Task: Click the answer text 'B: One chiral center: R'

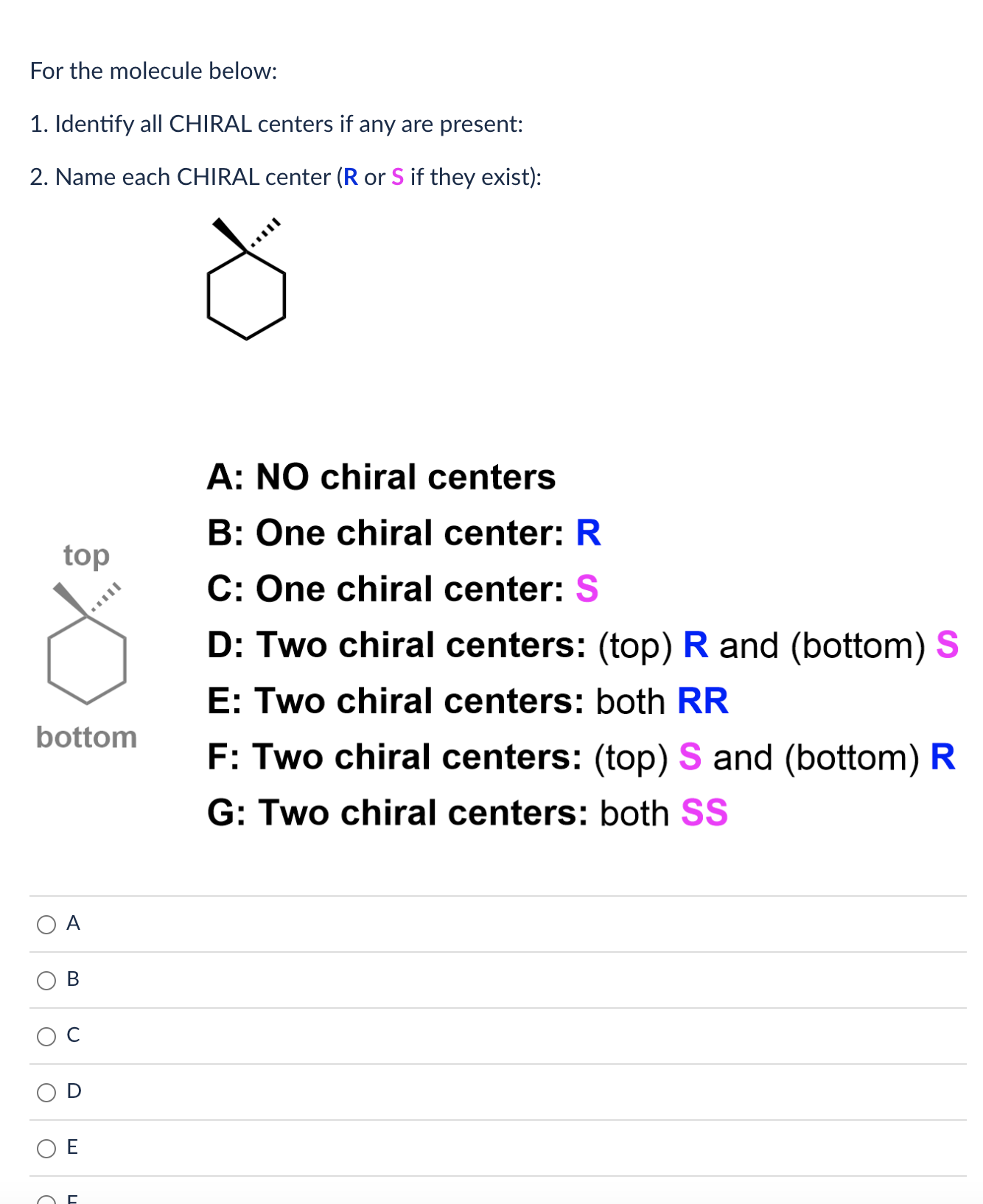Action: (405, 533)
